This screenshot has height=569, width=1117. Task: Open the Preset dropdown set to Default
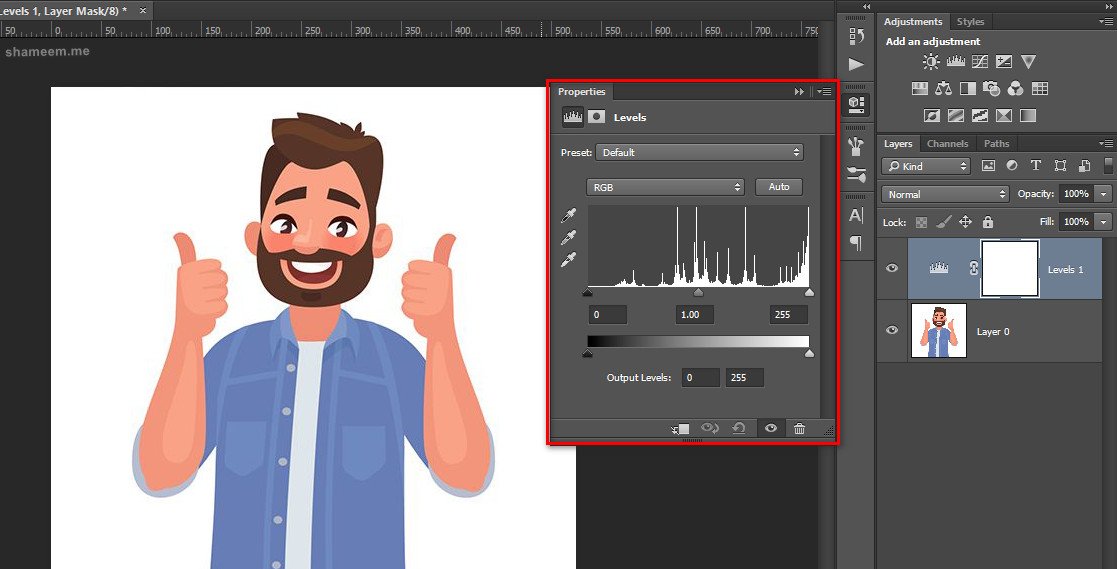point(699,153)
